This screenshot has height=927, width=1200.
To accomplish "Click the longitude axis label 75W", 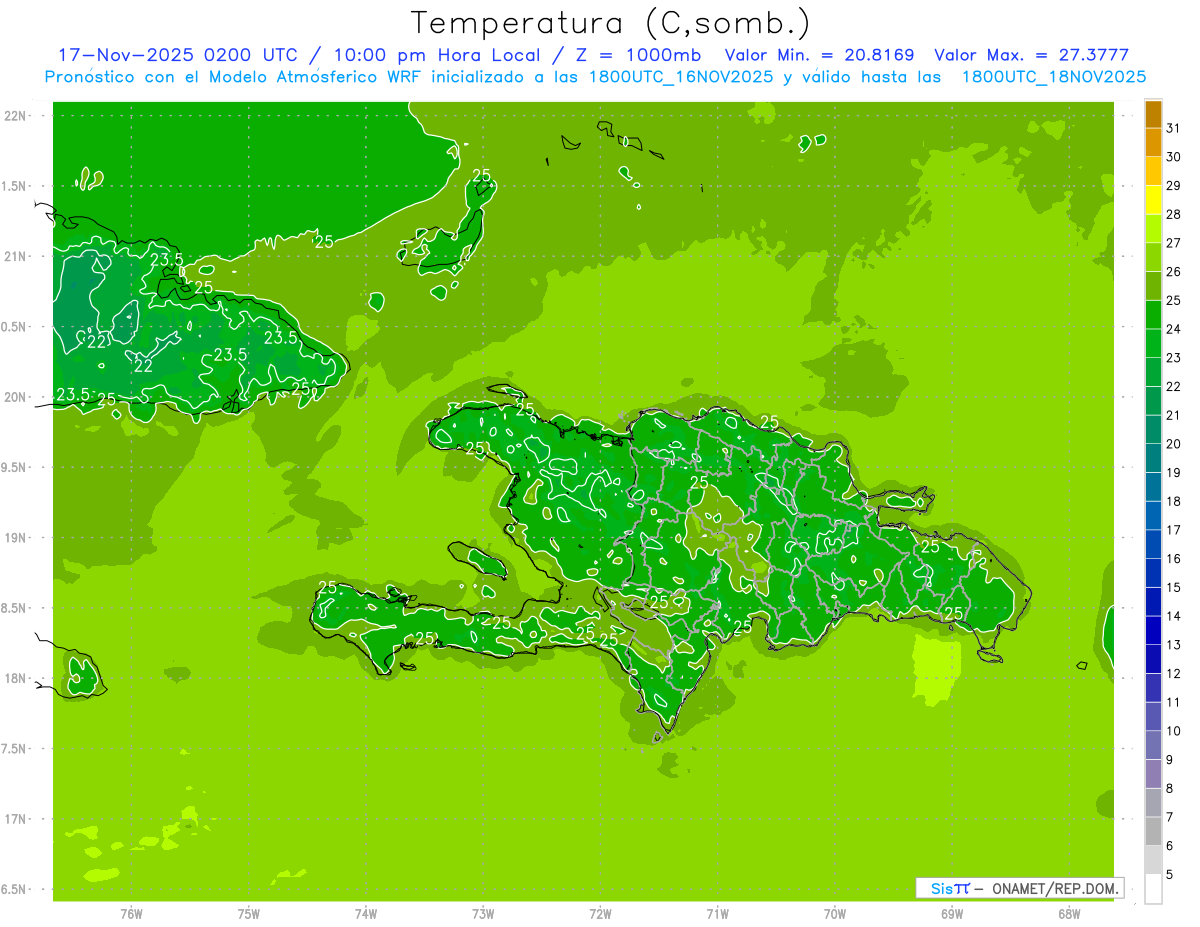I will (249, 914).
